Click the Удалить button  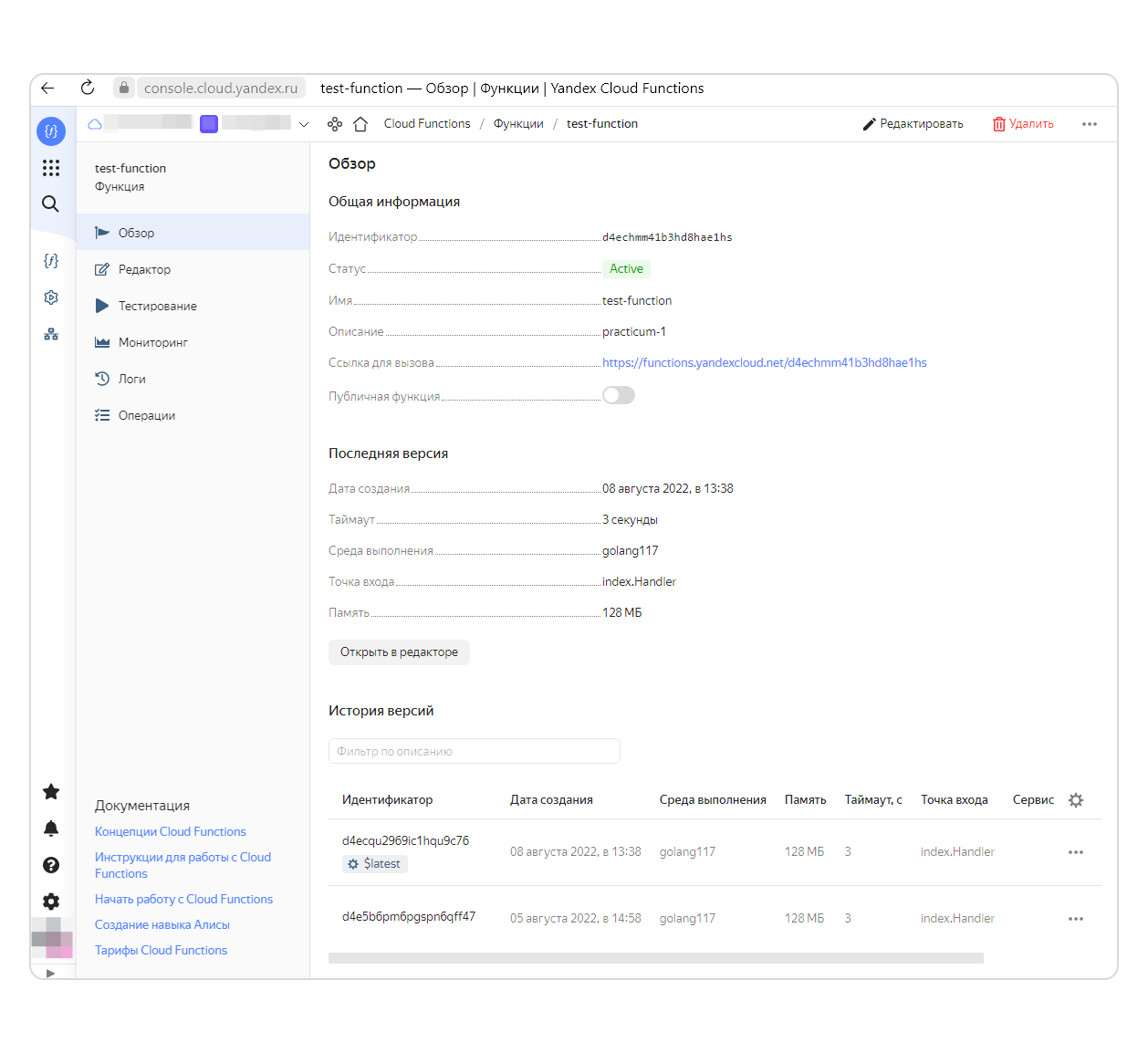point(1023,124)
